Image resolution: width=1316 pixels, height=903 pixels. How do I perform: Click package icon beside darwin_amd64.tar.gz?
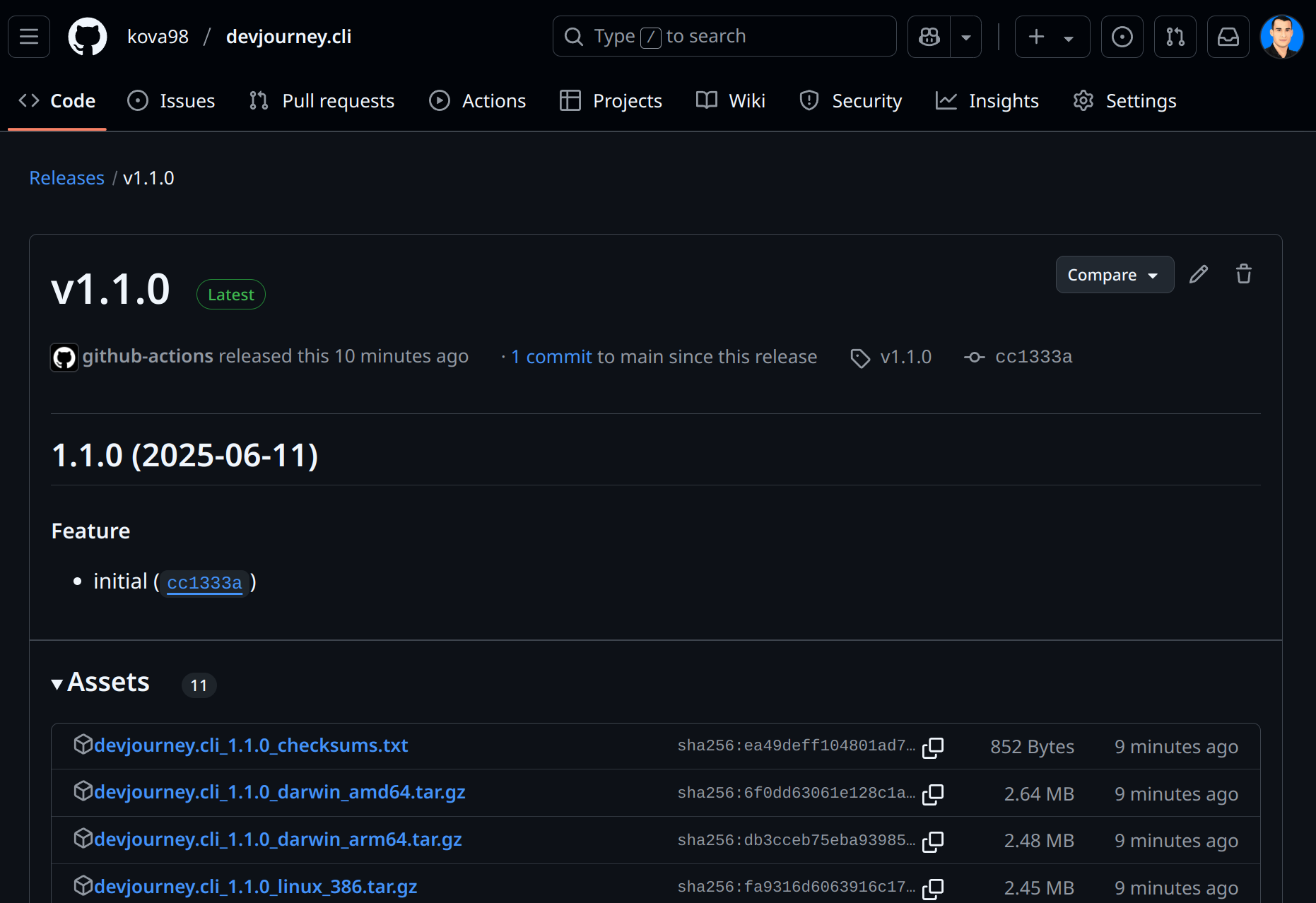pos(83,791)
